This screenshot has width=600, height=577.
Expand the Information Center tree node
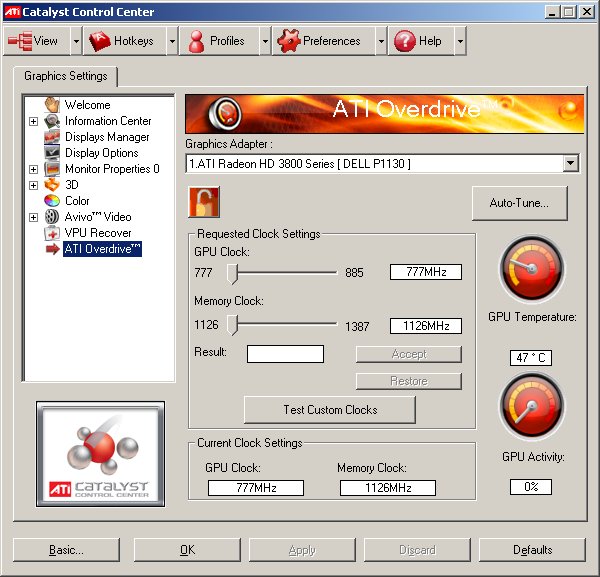point(33,121)
